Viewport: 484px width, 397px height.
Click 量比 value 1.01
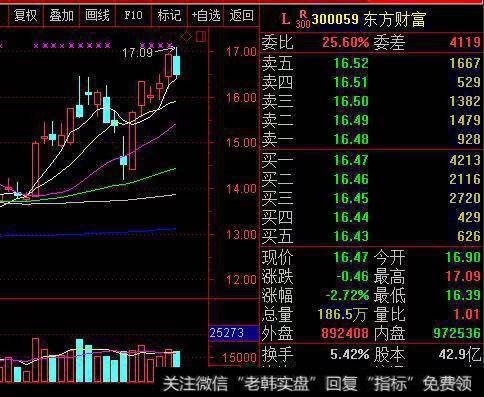coord(467,314)
